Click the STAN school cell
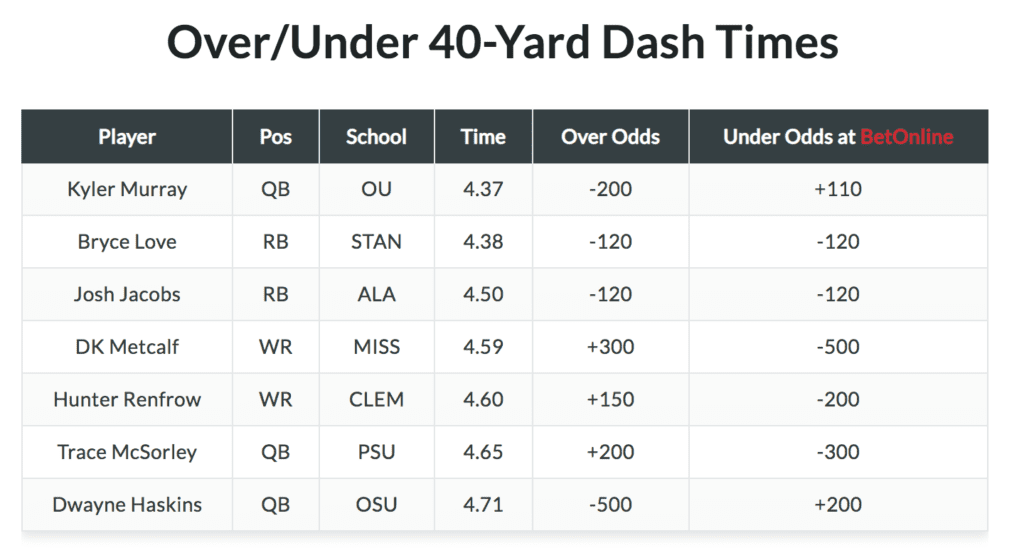Image resolution: width=1024 pixels, height=560 pixels. click(376, 242)
